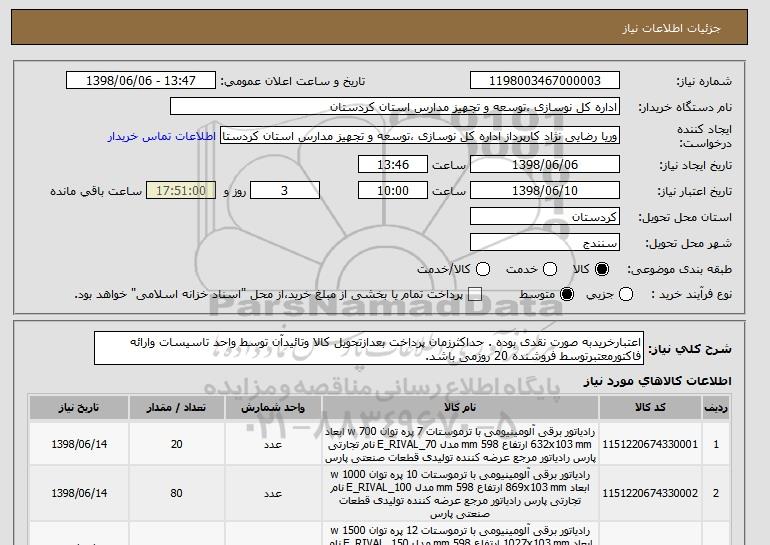Click item code 1151220674330001
This screenshot has height=545, width=770.
(x=650, y=444)
